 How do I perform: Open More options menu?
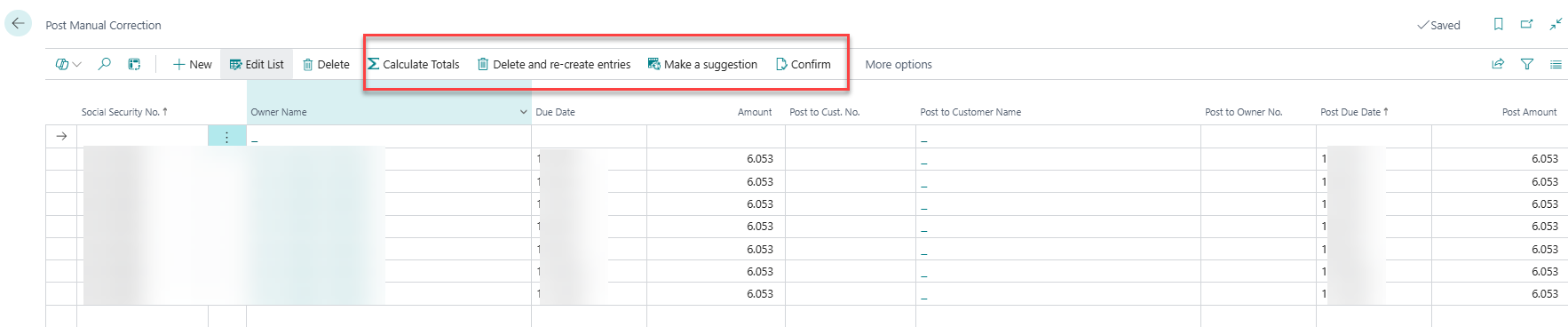click(x=899, y=64)
